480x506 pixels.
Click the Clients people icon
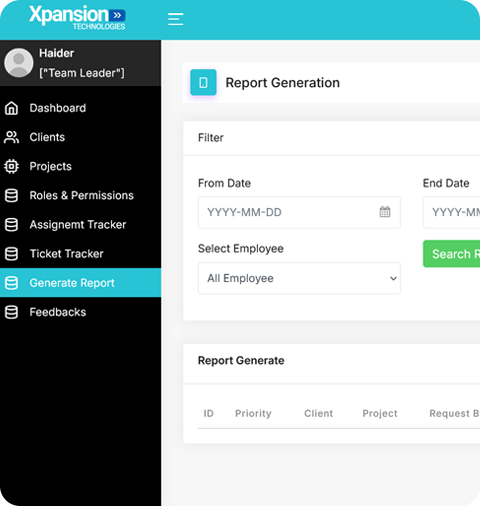pos(12,137)
